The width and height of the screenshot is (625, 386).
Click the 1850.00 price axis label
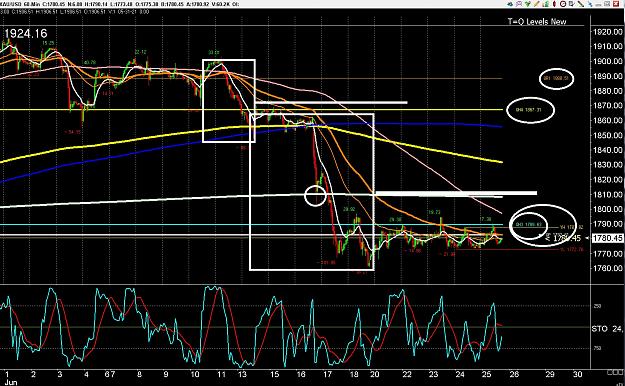pyautogui.click(x=607, y=135)
